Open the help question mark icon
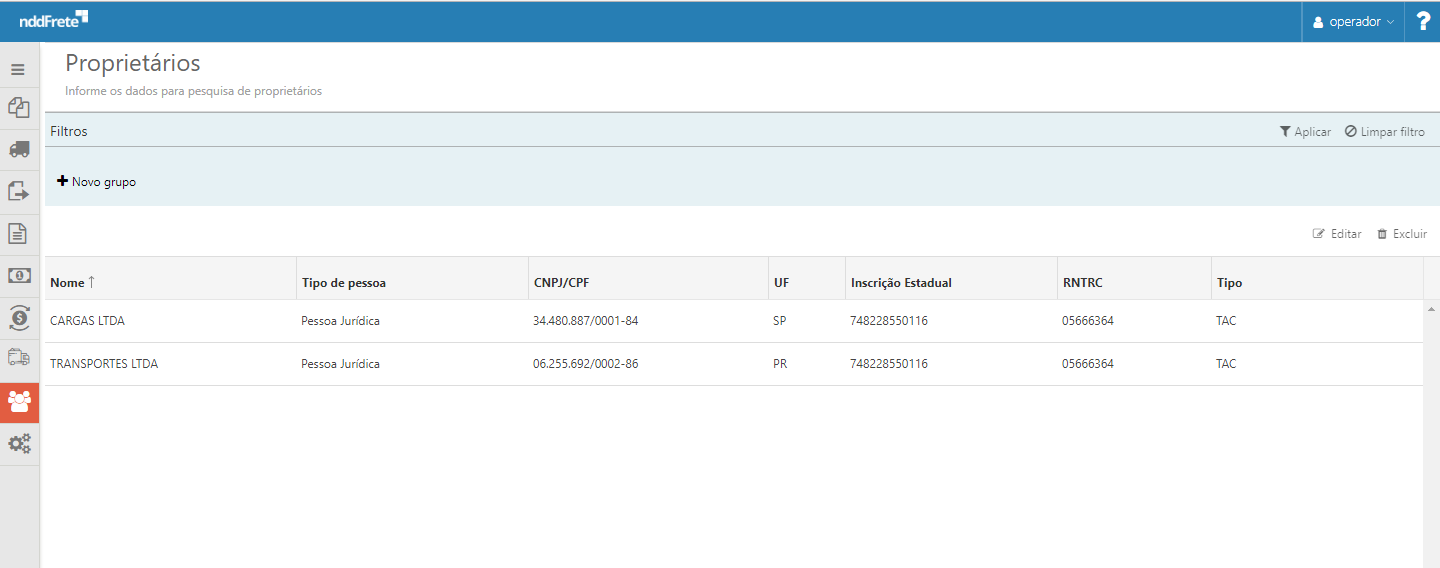The height and width of the screenshot is (568, 1440). [x=1423, y=21]
